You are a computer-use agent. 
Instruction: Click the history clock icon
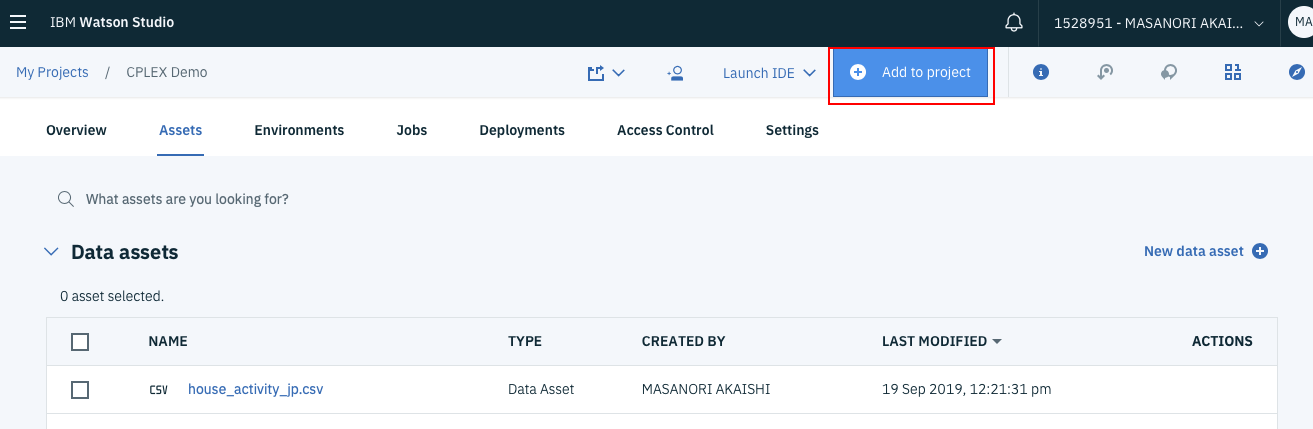pyautogui.click(x=1105, y=73)
